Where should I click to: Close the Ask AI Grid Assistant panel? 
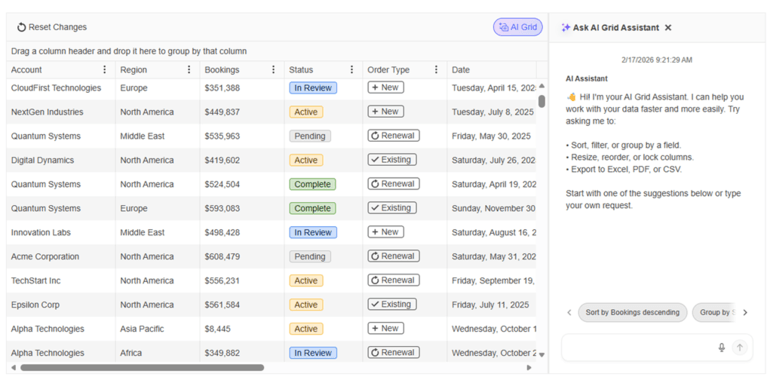click(668, 28)
